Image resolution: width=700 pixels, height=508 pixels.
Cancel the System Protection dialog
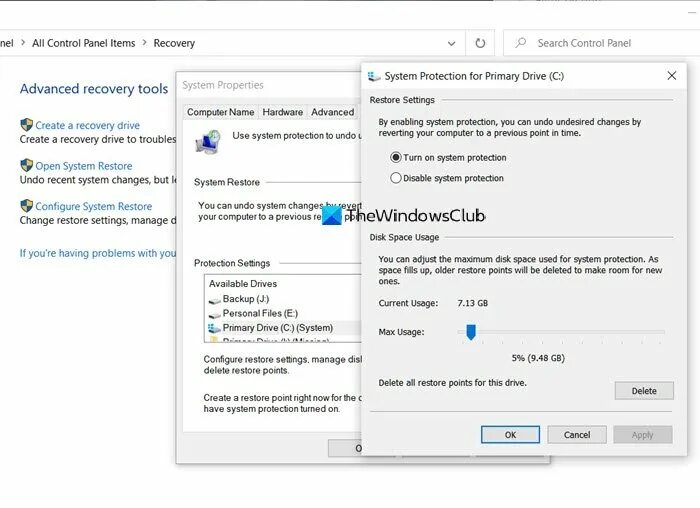tap(577, 435)
